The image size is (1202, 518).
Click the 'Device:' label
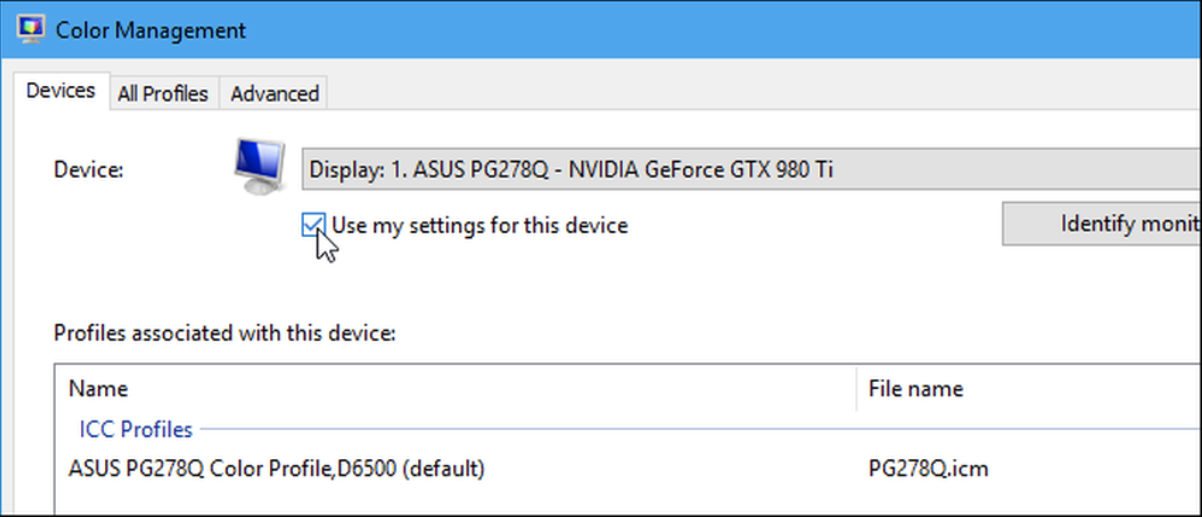click(88, 170)
